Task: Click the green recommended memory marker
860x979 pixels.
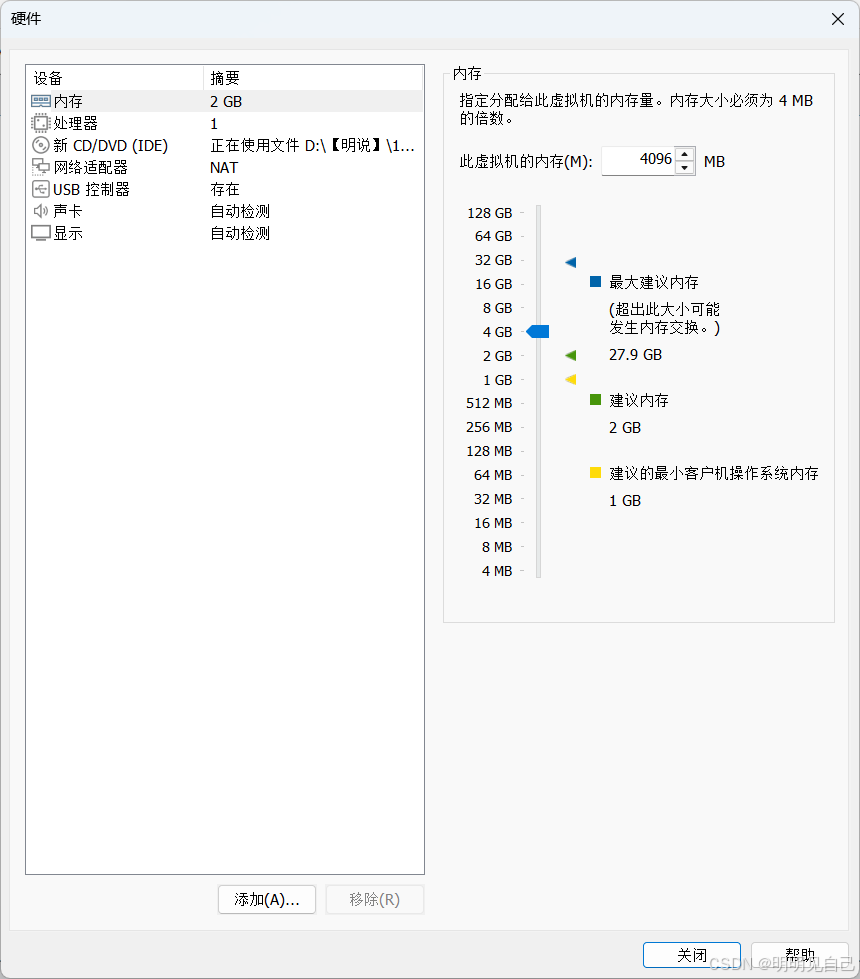Action: (x=571, y=355)
